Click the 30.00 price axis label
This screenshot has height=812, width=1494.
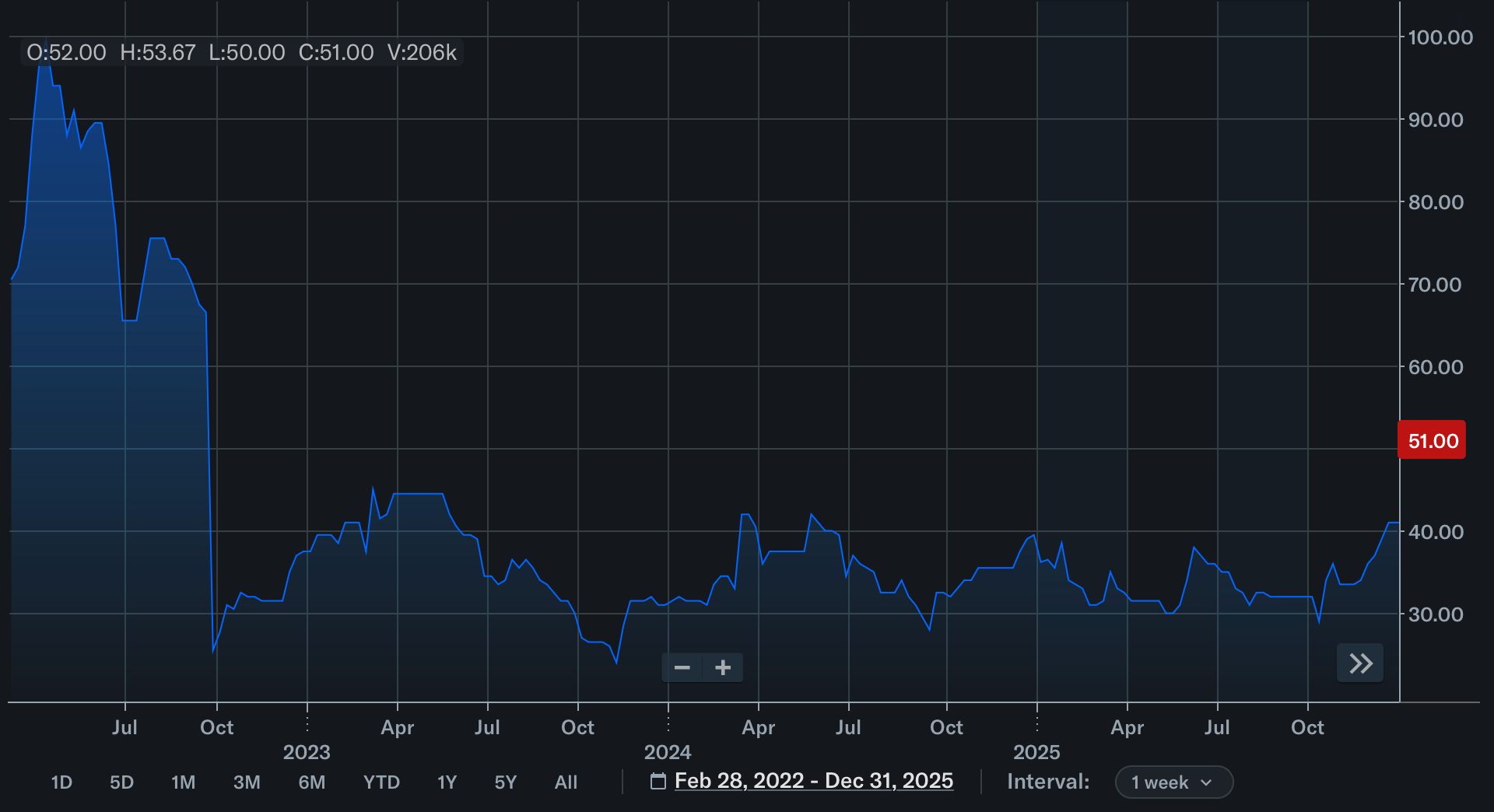point(1436,614)
